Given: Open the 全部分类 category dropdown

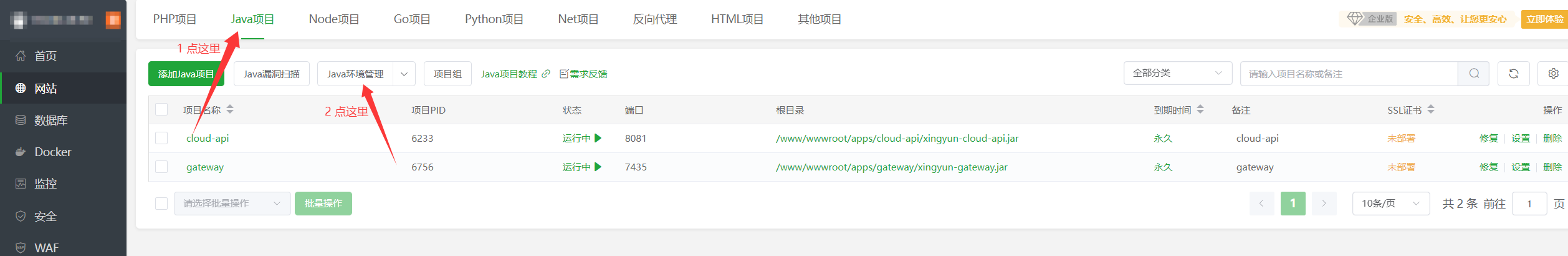Looking at the screenshot, I should 1177,73.
